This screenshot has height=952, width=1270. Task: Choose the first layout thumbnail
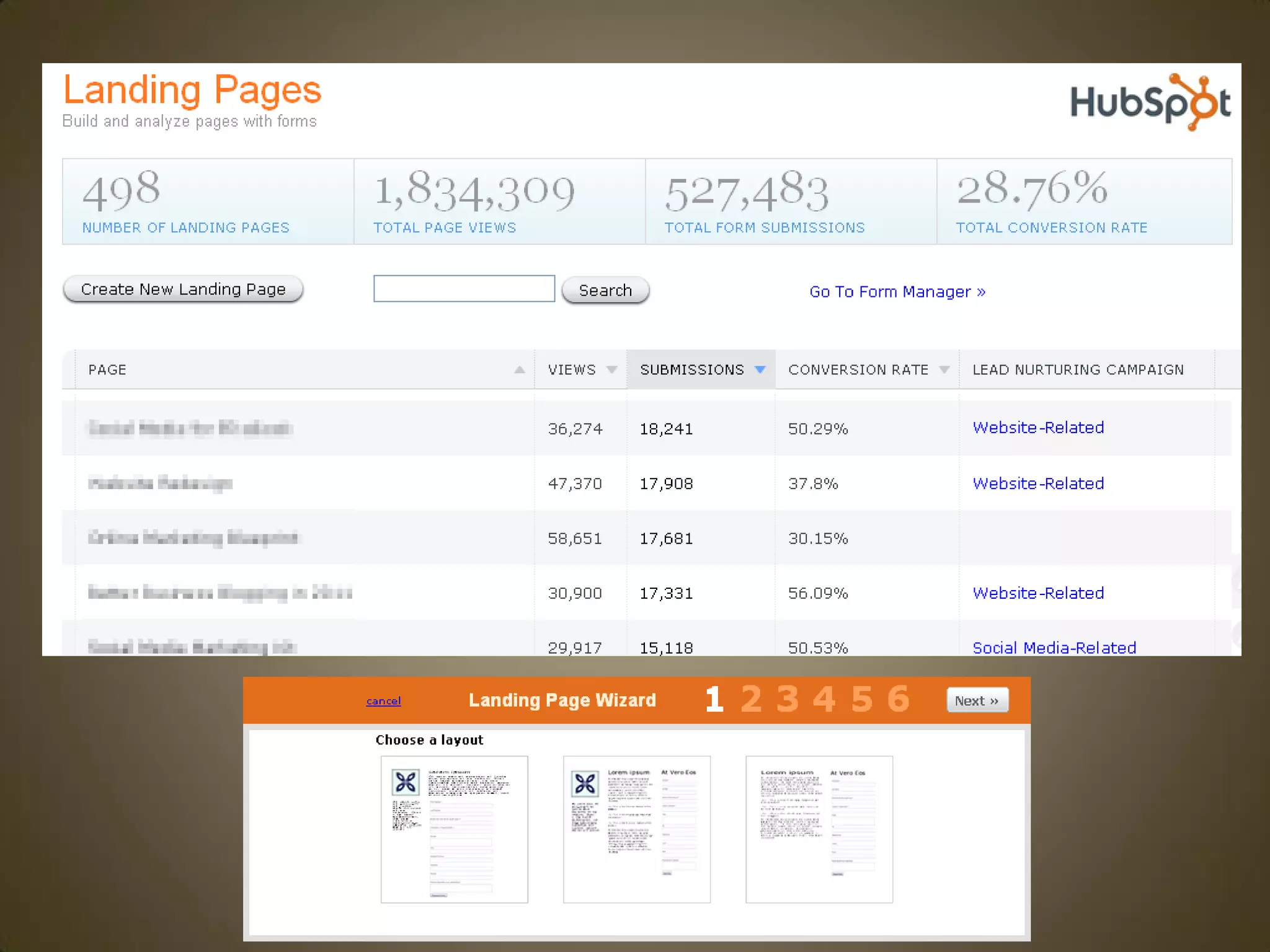(x=454, y=829)
